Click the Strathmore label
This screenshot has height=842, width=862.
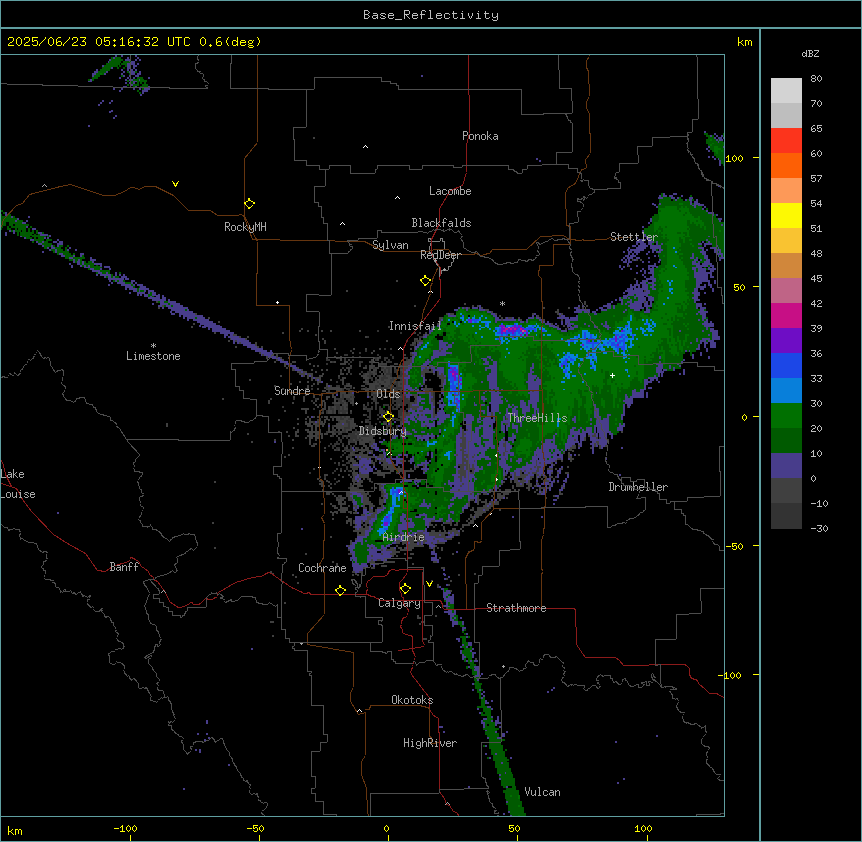click(x=516, y=608)
